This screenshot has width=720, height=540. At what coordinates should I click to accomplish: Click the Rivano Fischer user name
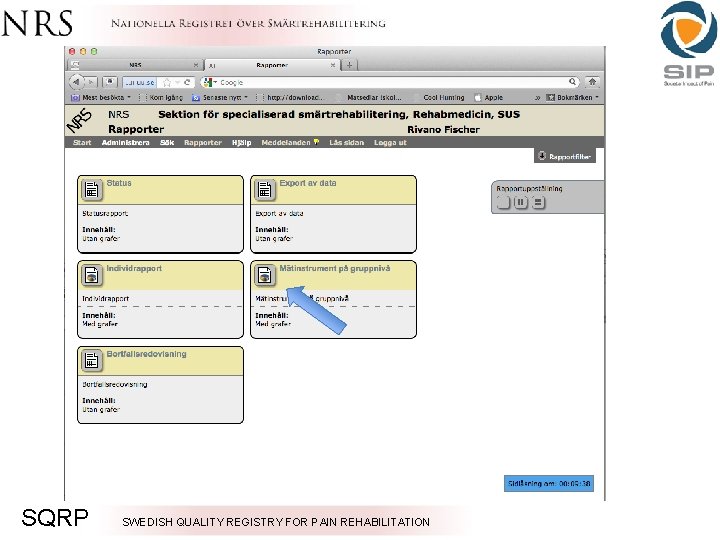443,129
